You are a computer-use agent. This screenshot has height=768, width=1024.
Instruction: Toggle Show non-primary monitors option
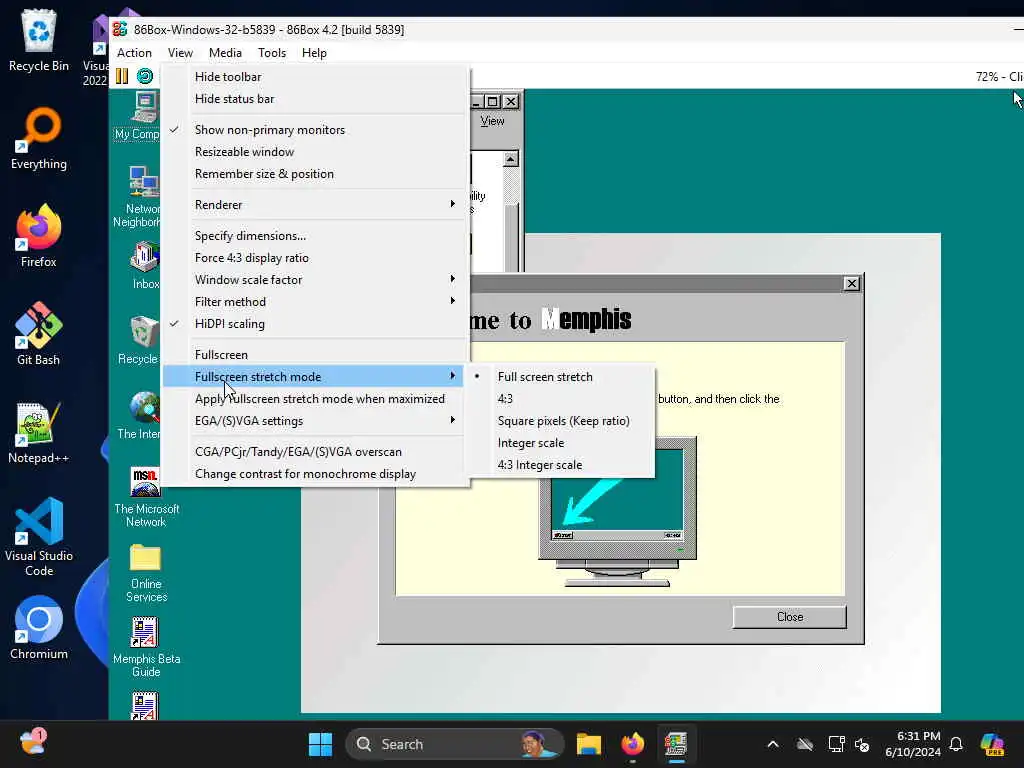(315, 129)
